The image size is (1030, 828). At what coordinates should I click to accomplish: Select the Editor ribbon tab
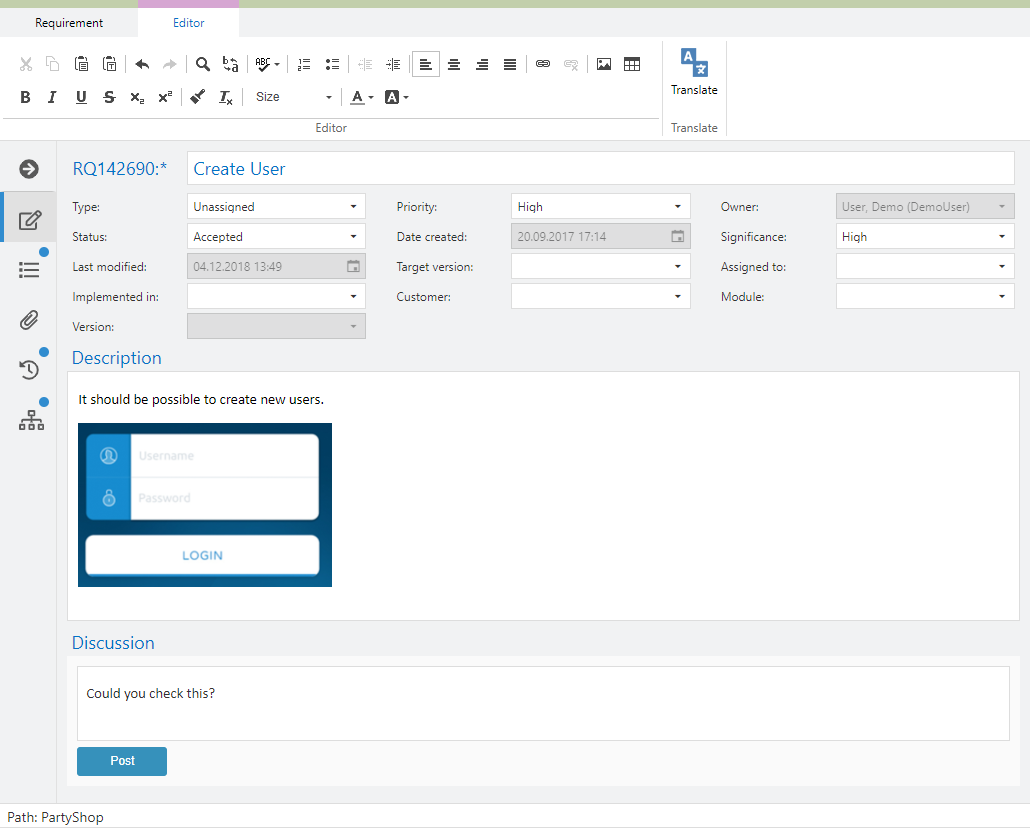point(189,23)
